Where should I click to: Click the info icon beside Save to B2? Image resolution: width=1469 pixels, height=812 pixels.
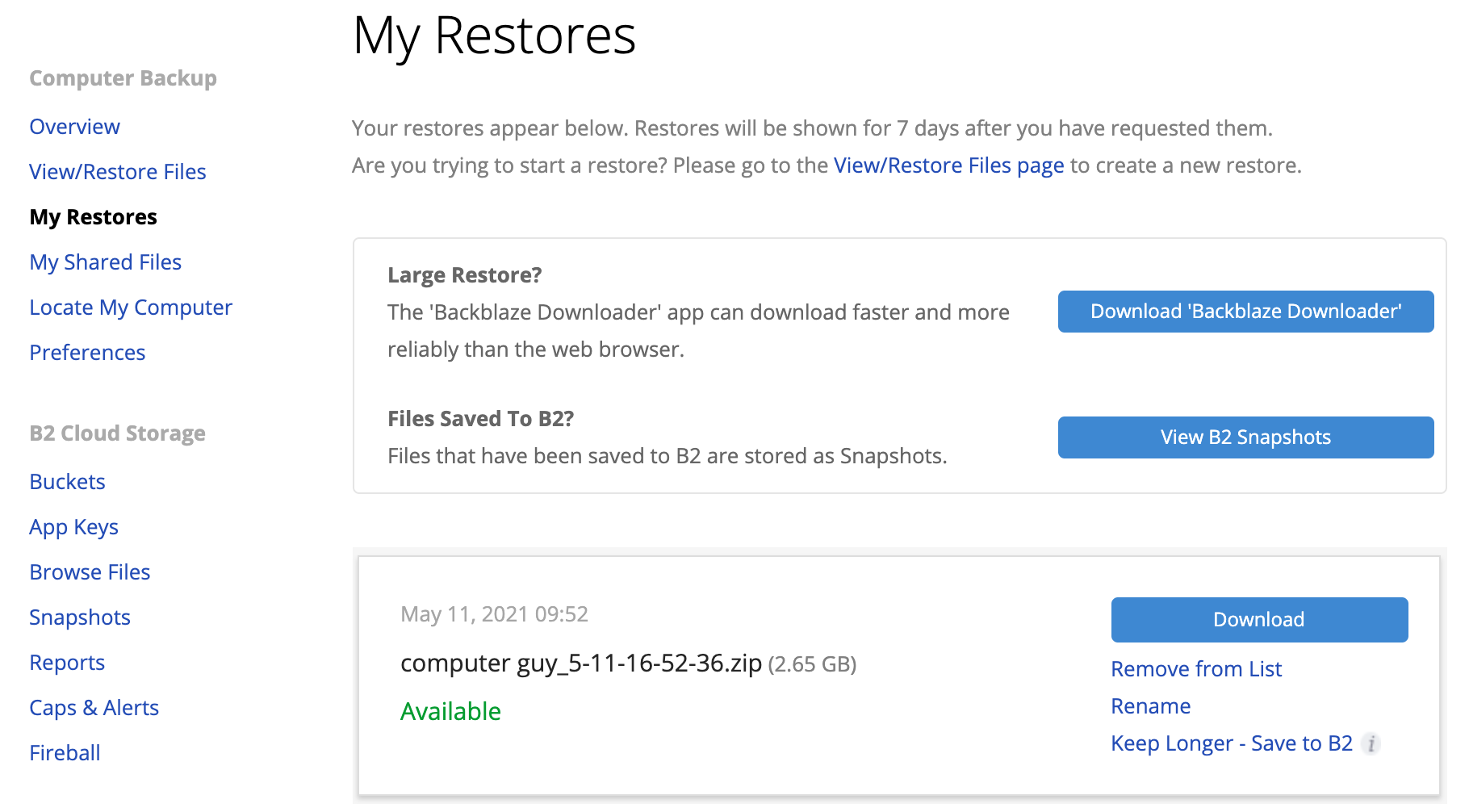point(1371,743)
